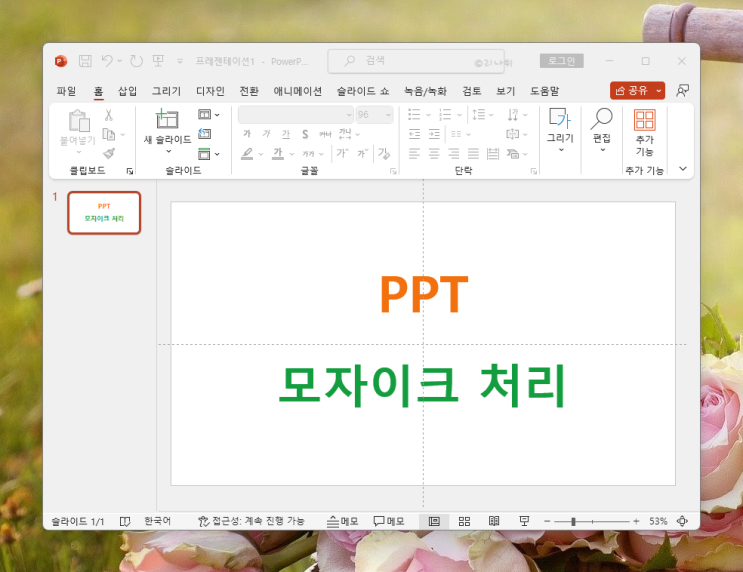Pick font color swatch
Screen dimensions: 743x572
click(278, 154)
